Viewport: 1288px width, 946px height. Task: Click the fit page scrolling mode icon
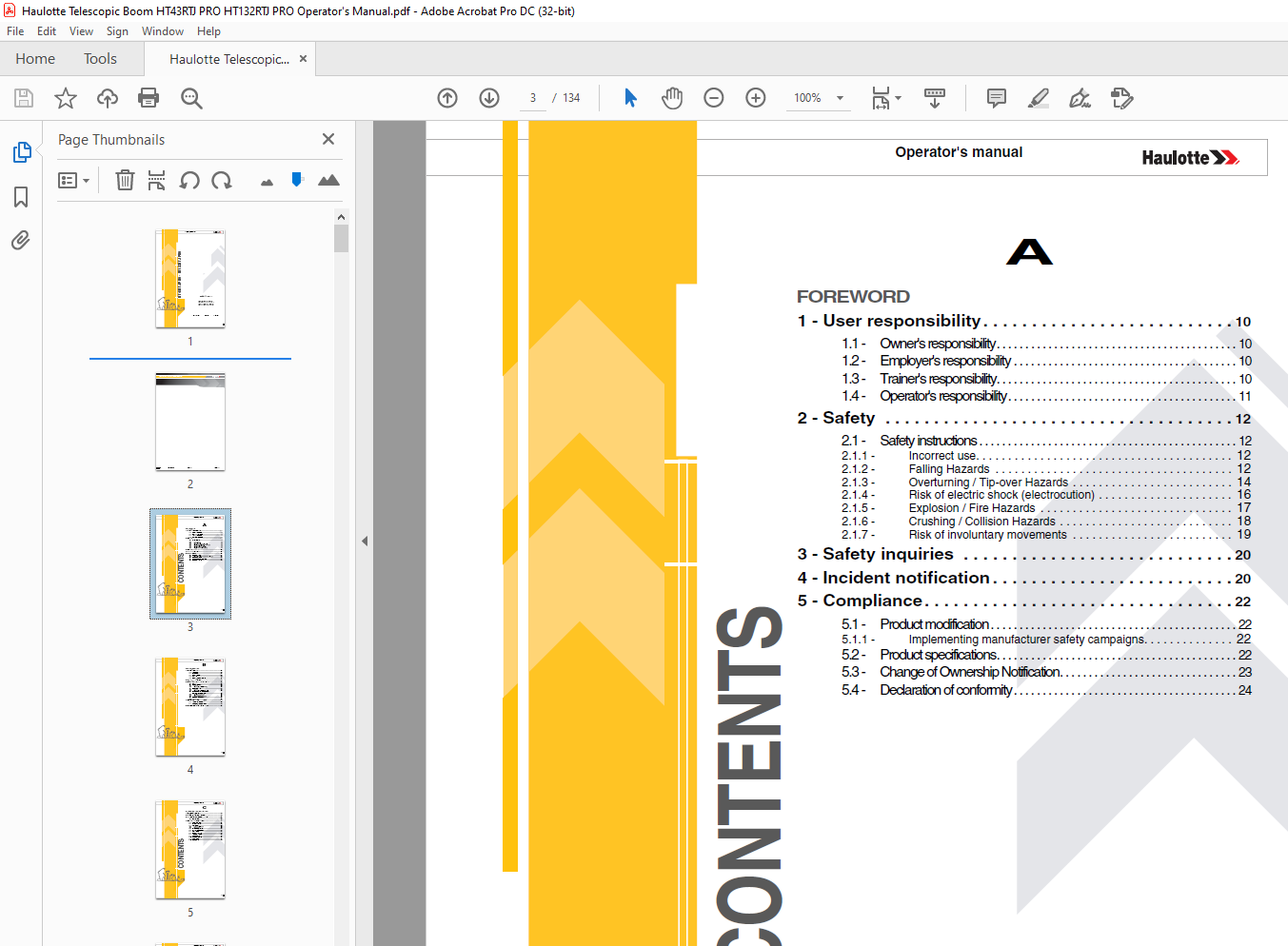tap(881, 98)
